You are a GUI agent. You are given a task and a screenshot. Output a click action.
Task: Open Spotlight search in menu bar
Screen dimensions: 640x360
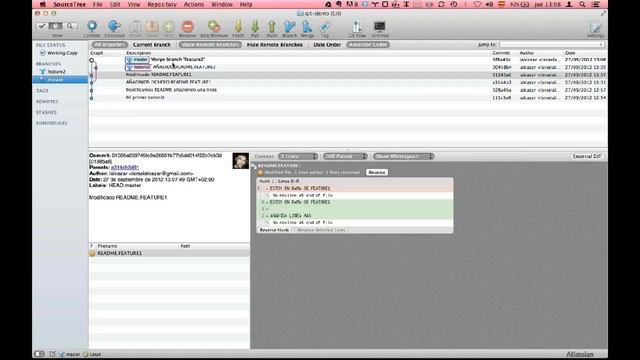(582, 4)
